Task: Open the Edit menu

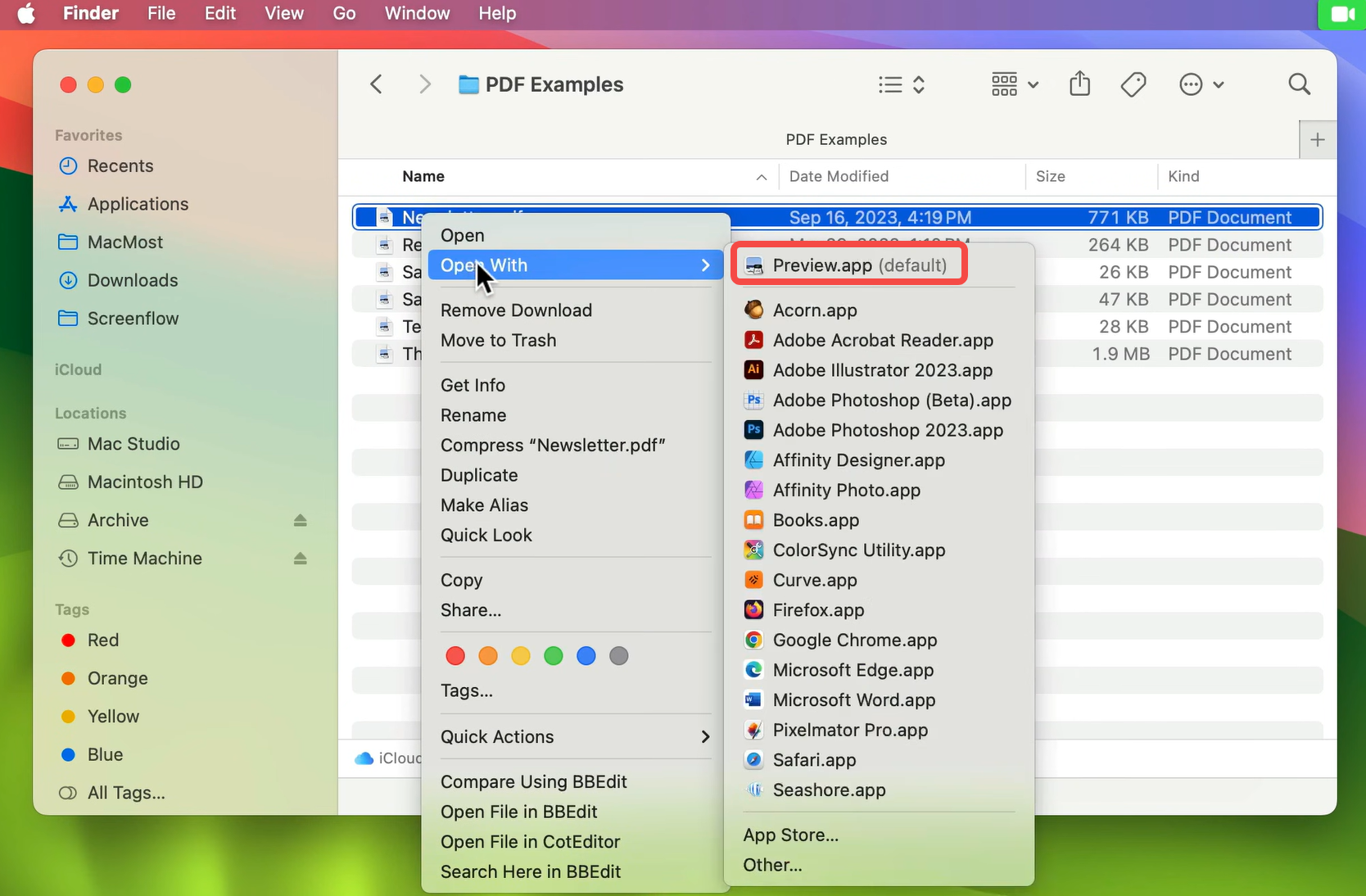Action: [220, 14]
